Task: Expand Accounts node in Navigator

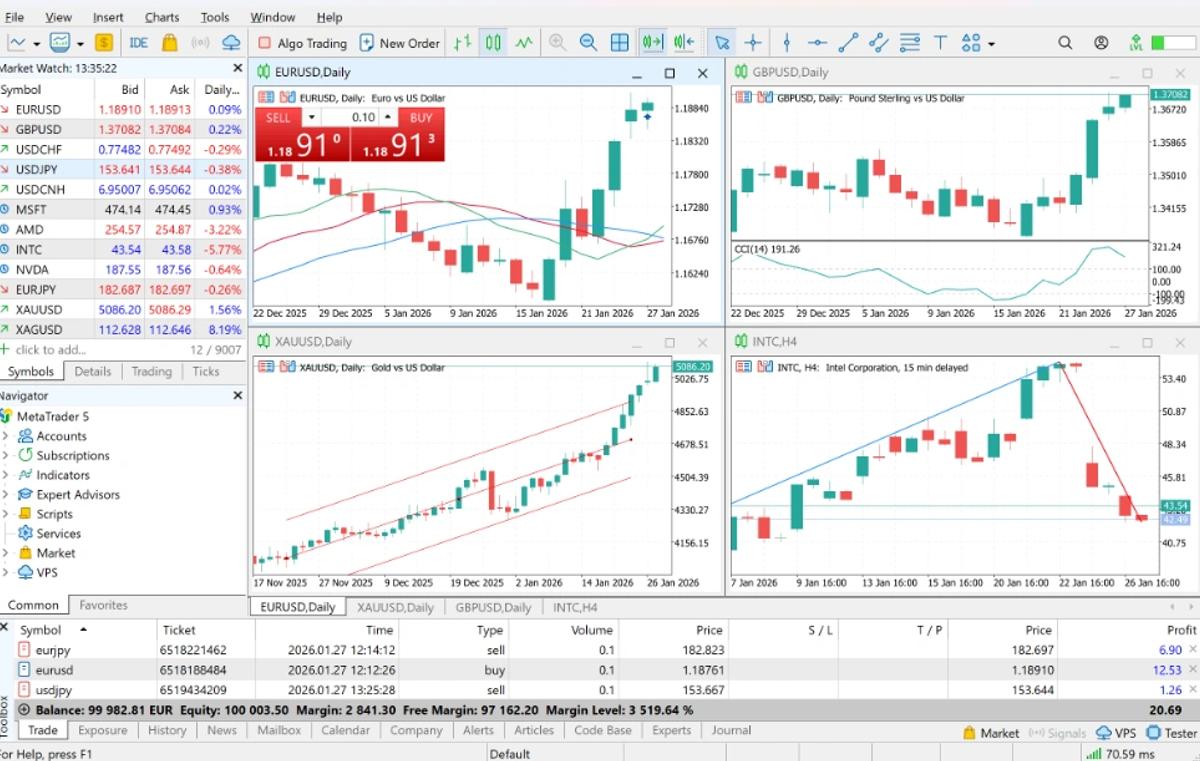Action: point(5,436)
